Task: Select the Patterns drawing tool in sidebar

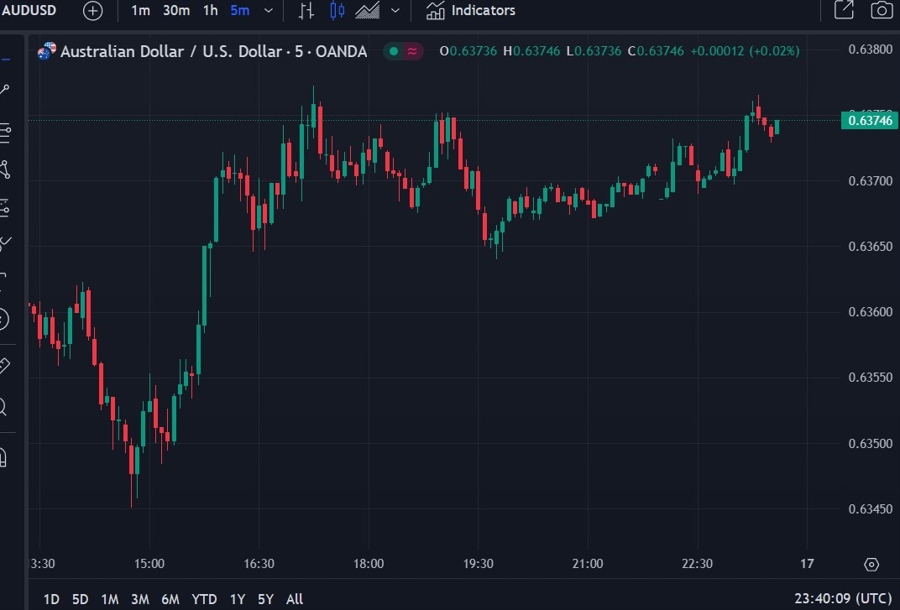Action: 5,170
